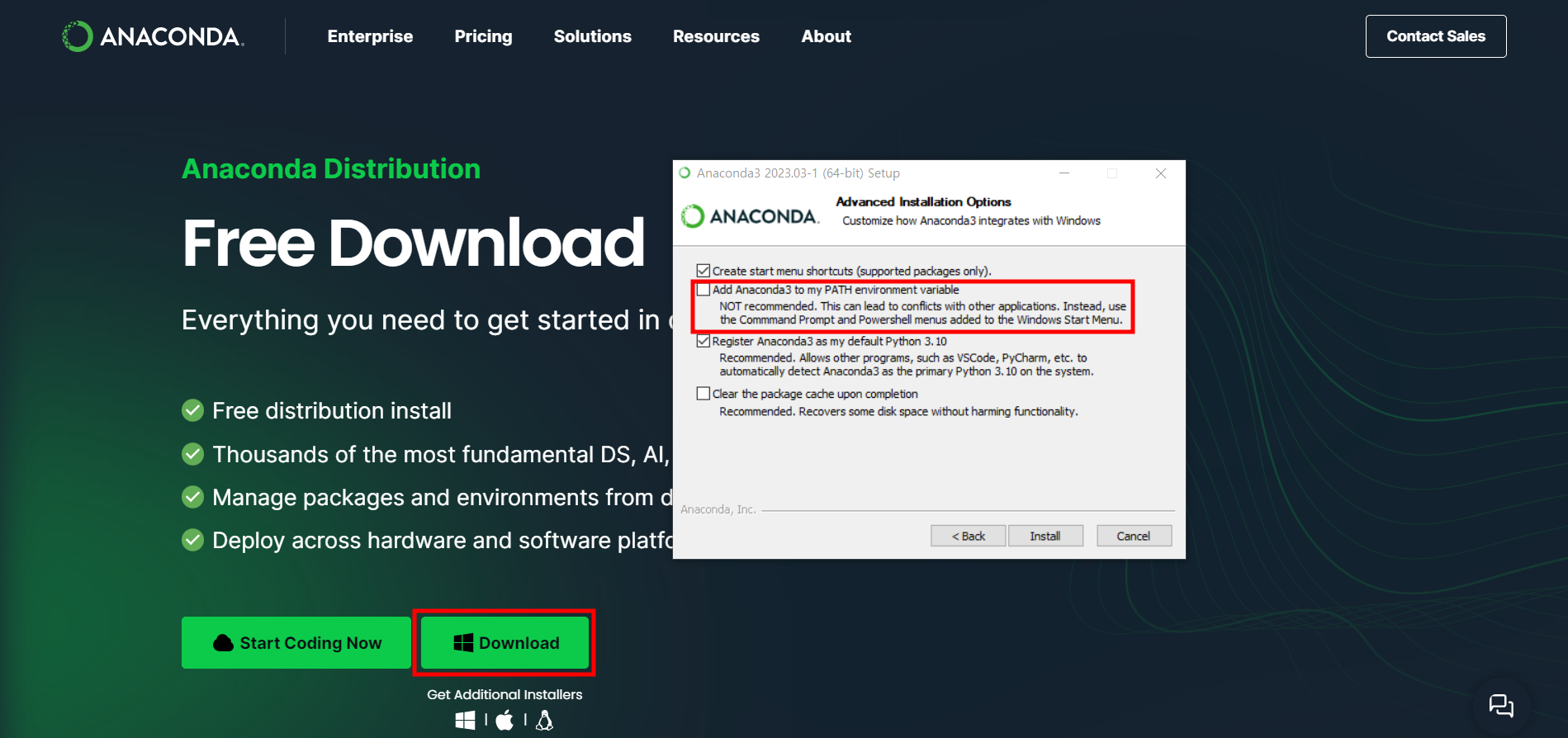Screen dimensions: 1568x738
Task: Click the Advanced Installation Options heading
Action: tap(923, 201)
